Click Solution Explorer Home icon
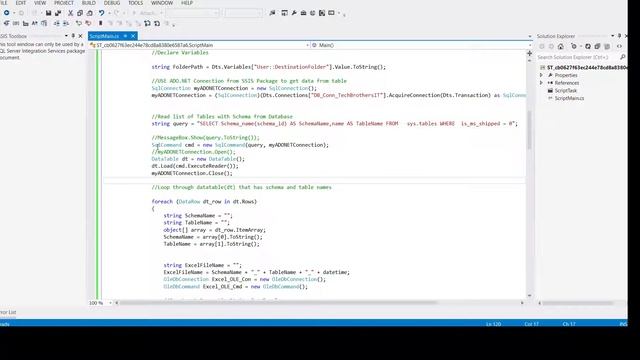Screen dimensions: 640x360 561,47
